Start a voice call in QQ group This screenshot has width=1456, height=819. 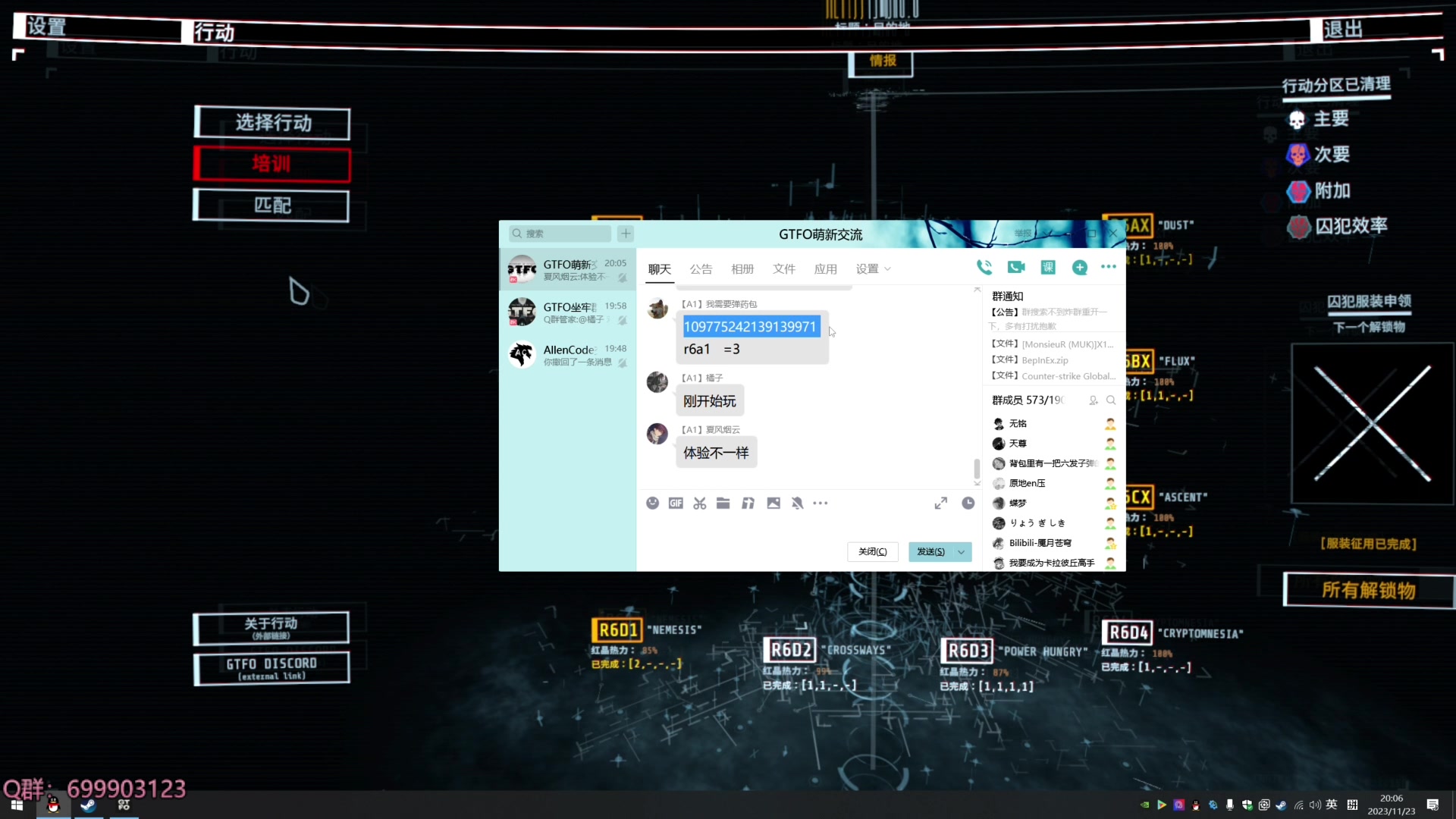pos(984,267)
